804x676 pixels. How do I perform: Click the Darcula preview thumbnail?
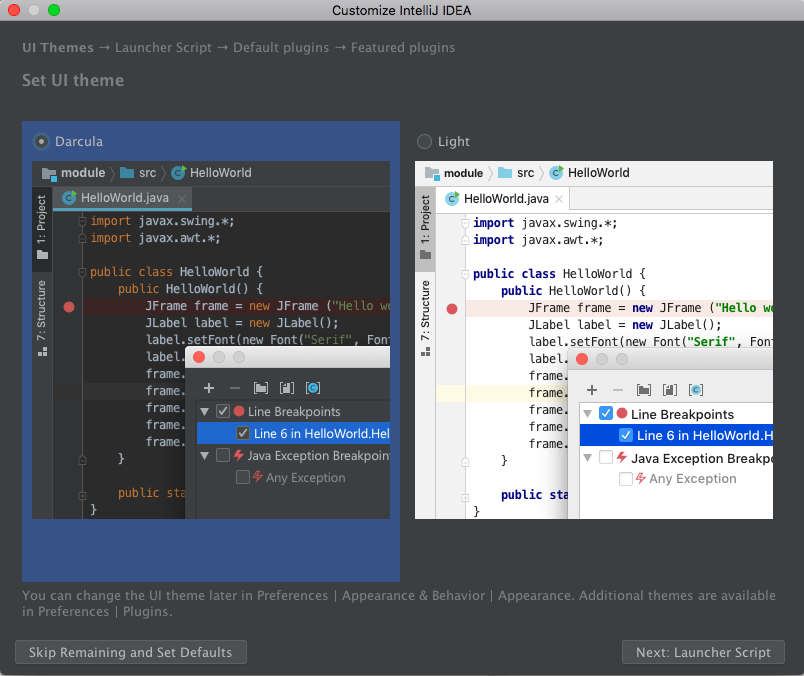[x=211, y=340]
